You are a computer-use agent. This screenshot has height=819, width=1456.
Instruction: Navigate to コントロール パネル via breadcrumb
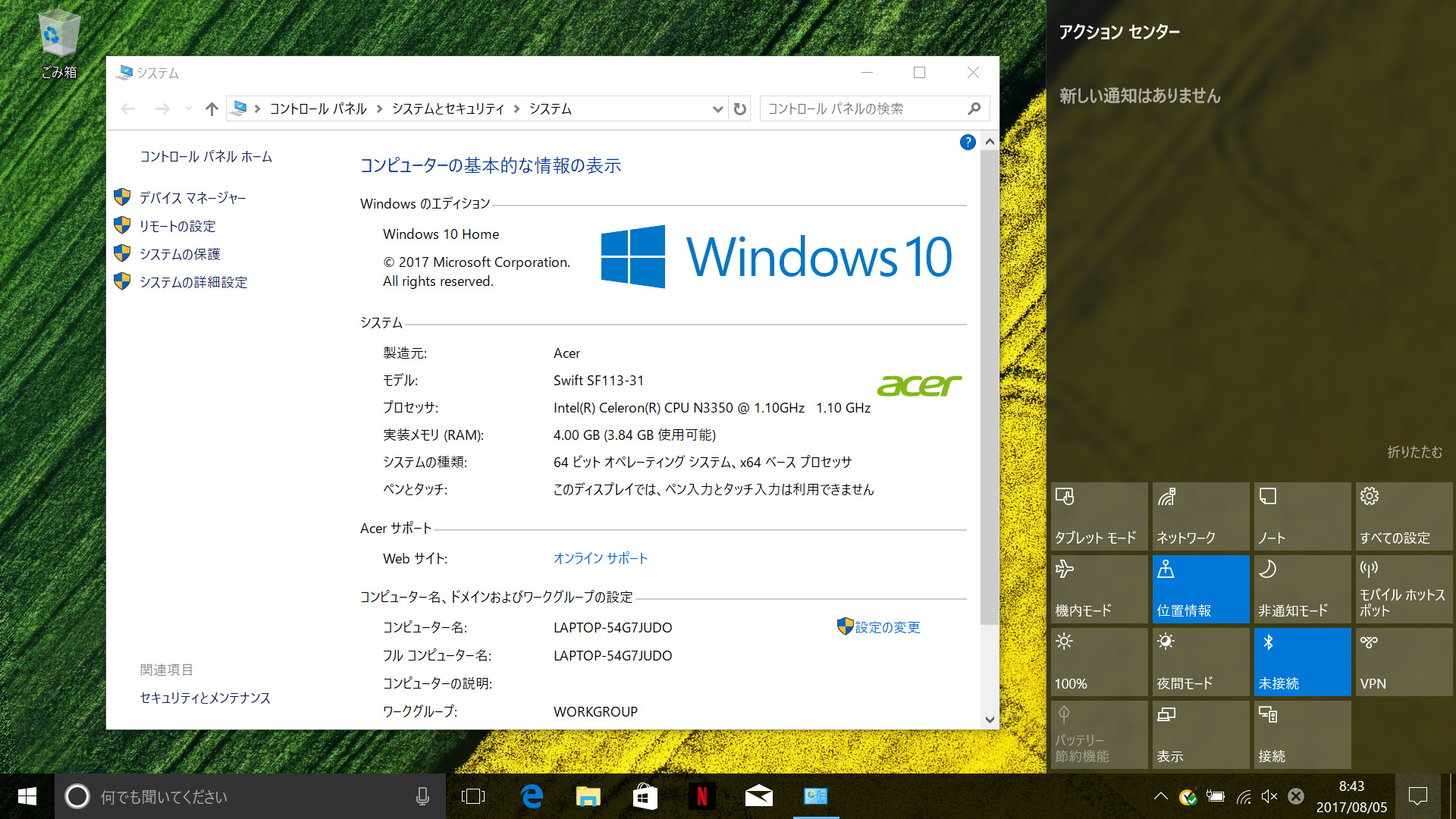click(x=316, y=108)
